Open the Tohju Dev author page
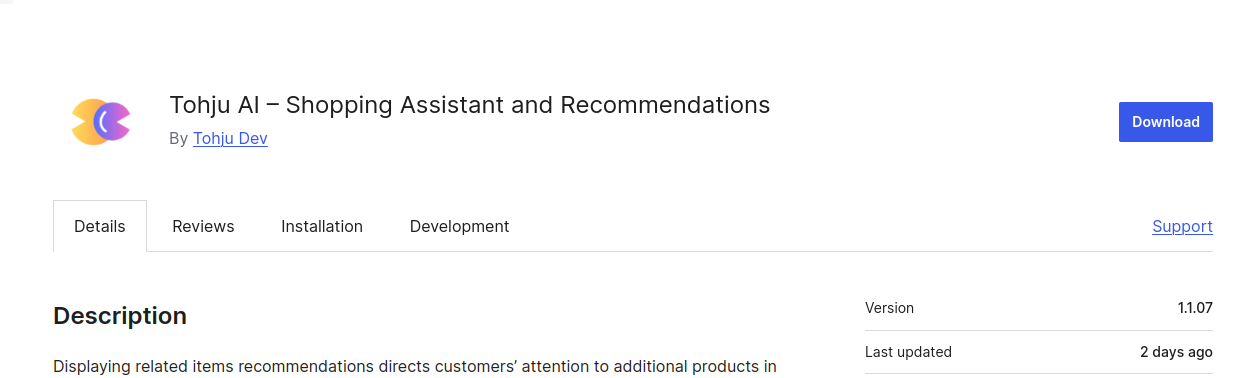 coord(230,139)
